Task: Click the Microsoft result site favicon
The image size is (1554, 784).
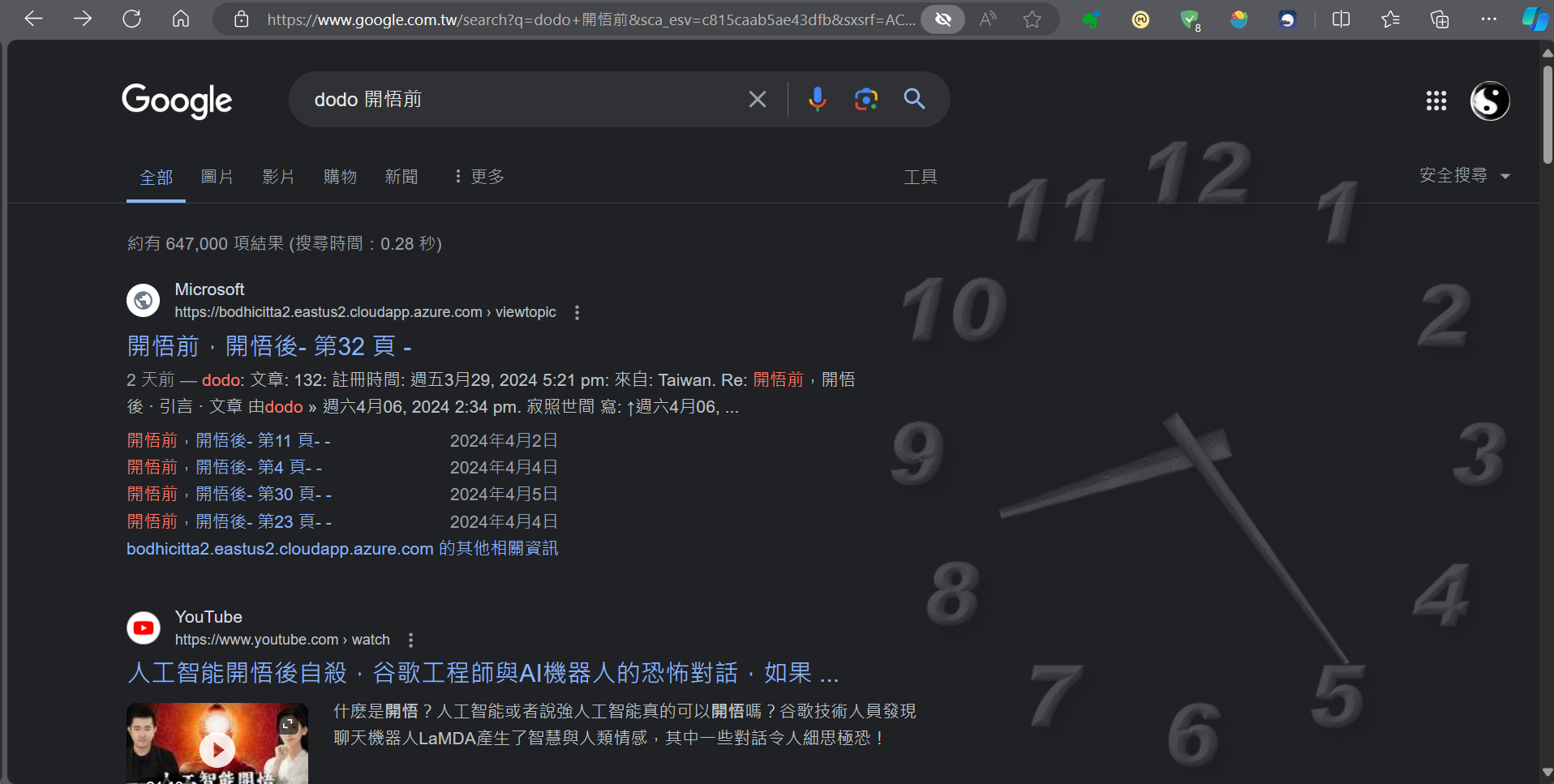Action: click(x=144, y=301)
